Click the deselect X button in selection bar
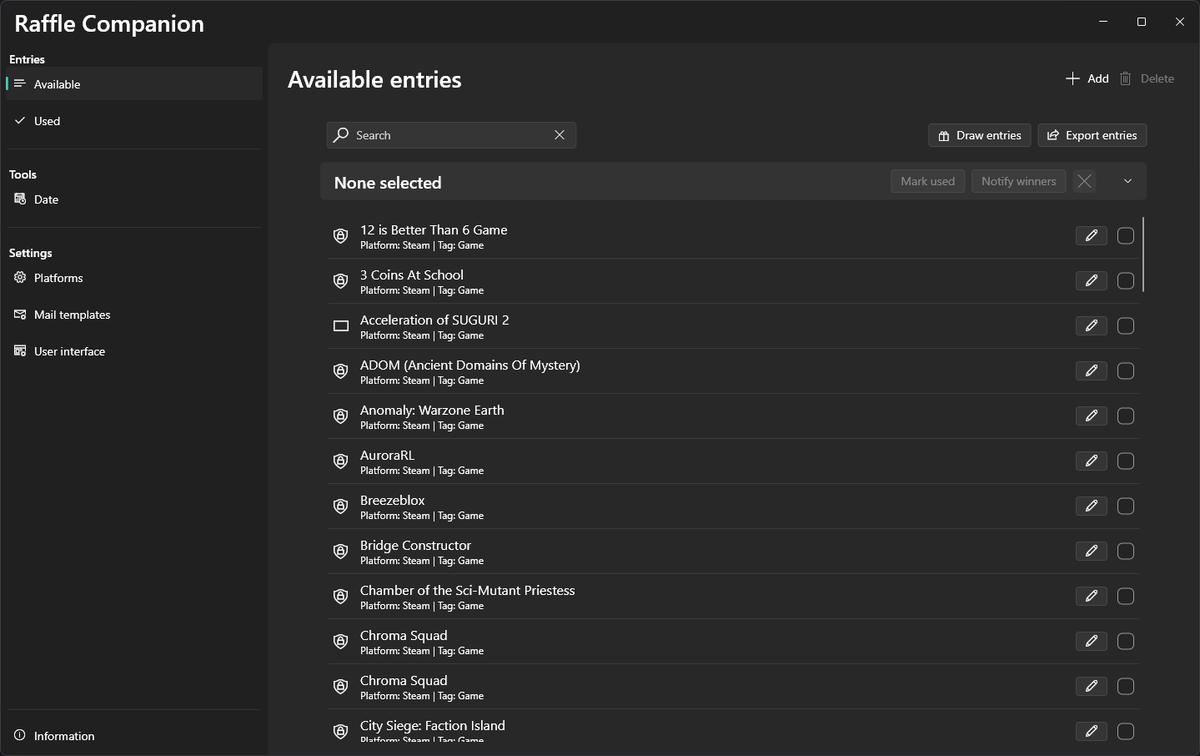The width and height of the screenshot is (1200, 756). pos(1084,181)
